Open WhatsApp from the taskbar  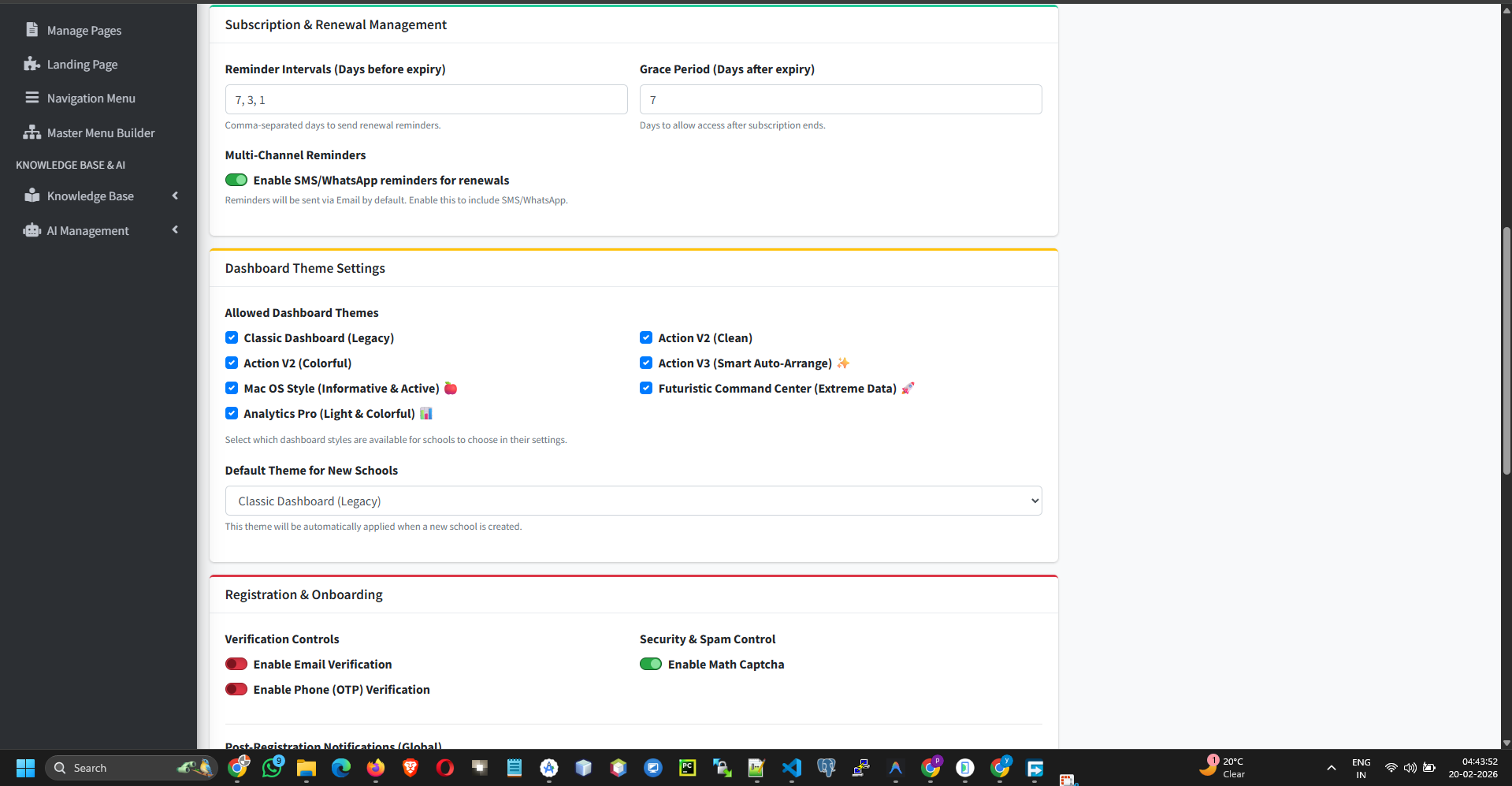click(272, 767)
